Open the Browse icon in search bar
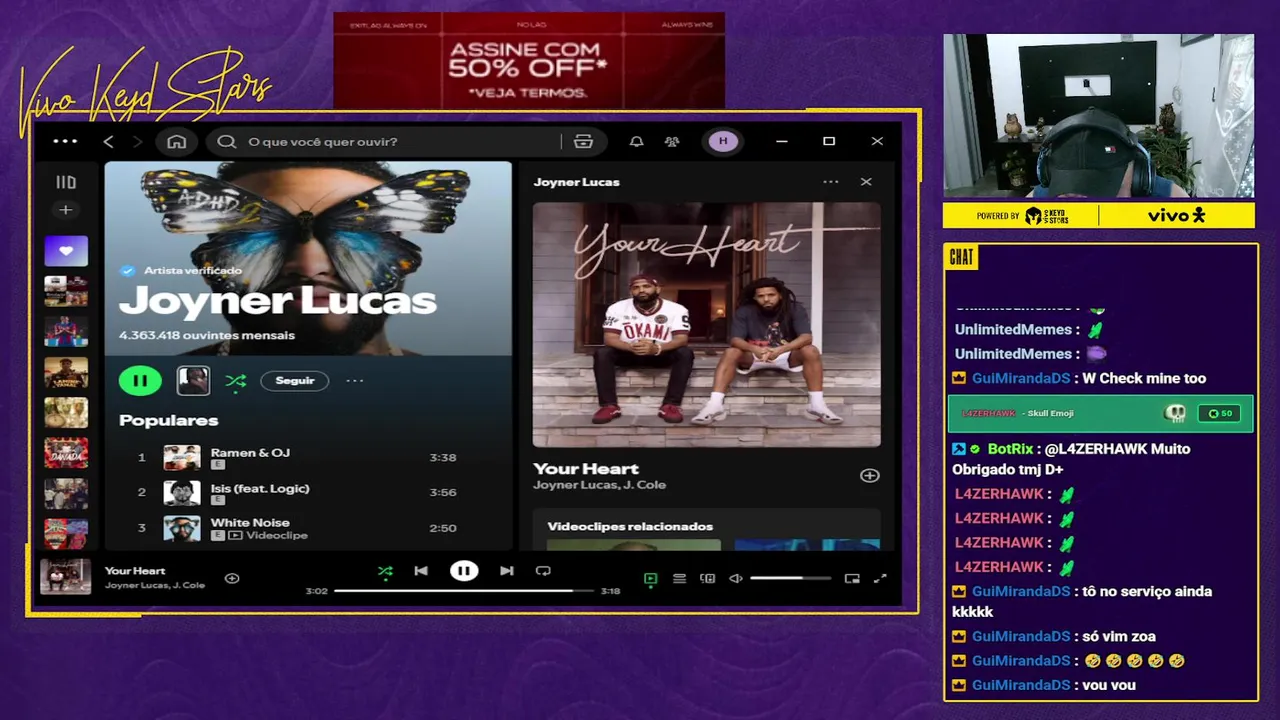The height and width of the screenshot is (720, 1280). click(583, 142)
